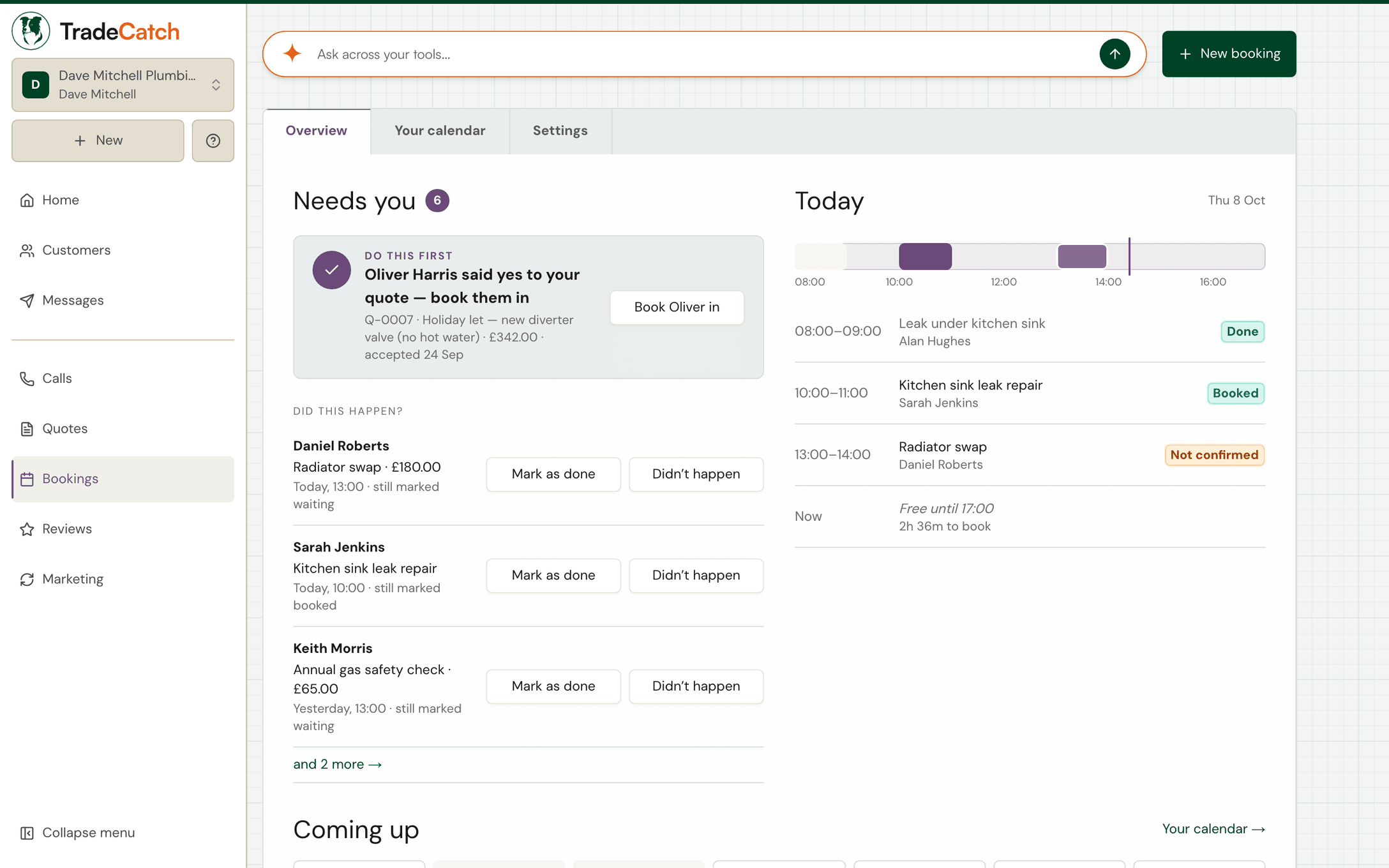1389x868 pixels.
Task: Click the sidebar New button
Action: 98,140
